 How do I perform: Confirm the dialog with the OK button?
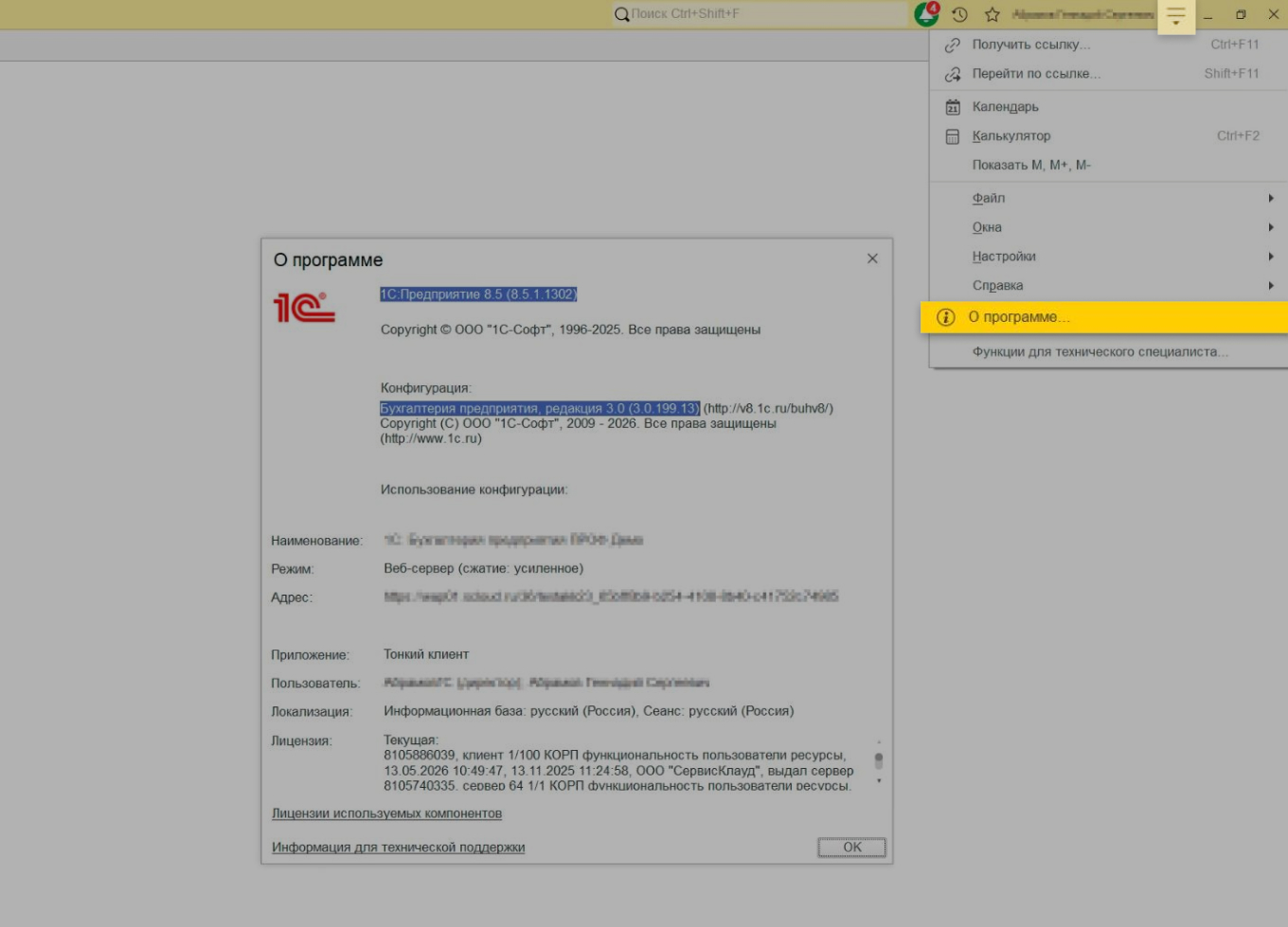coord(852,847)
